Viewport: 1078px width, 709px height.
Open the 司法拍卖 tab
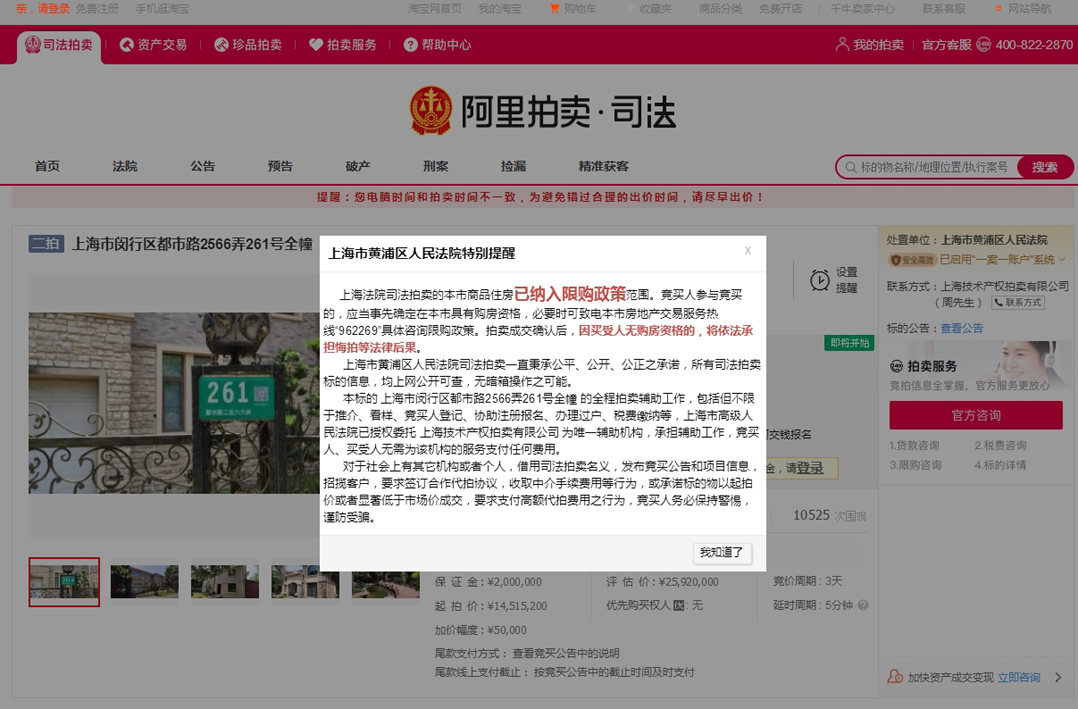click(x=59, y=45)
